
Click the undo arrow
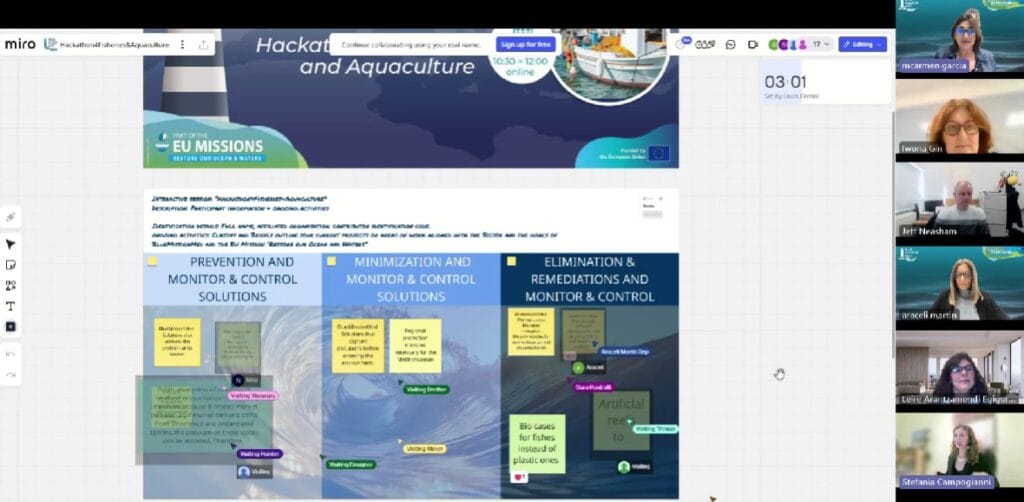pyautogui.click(x=11, y=353)
